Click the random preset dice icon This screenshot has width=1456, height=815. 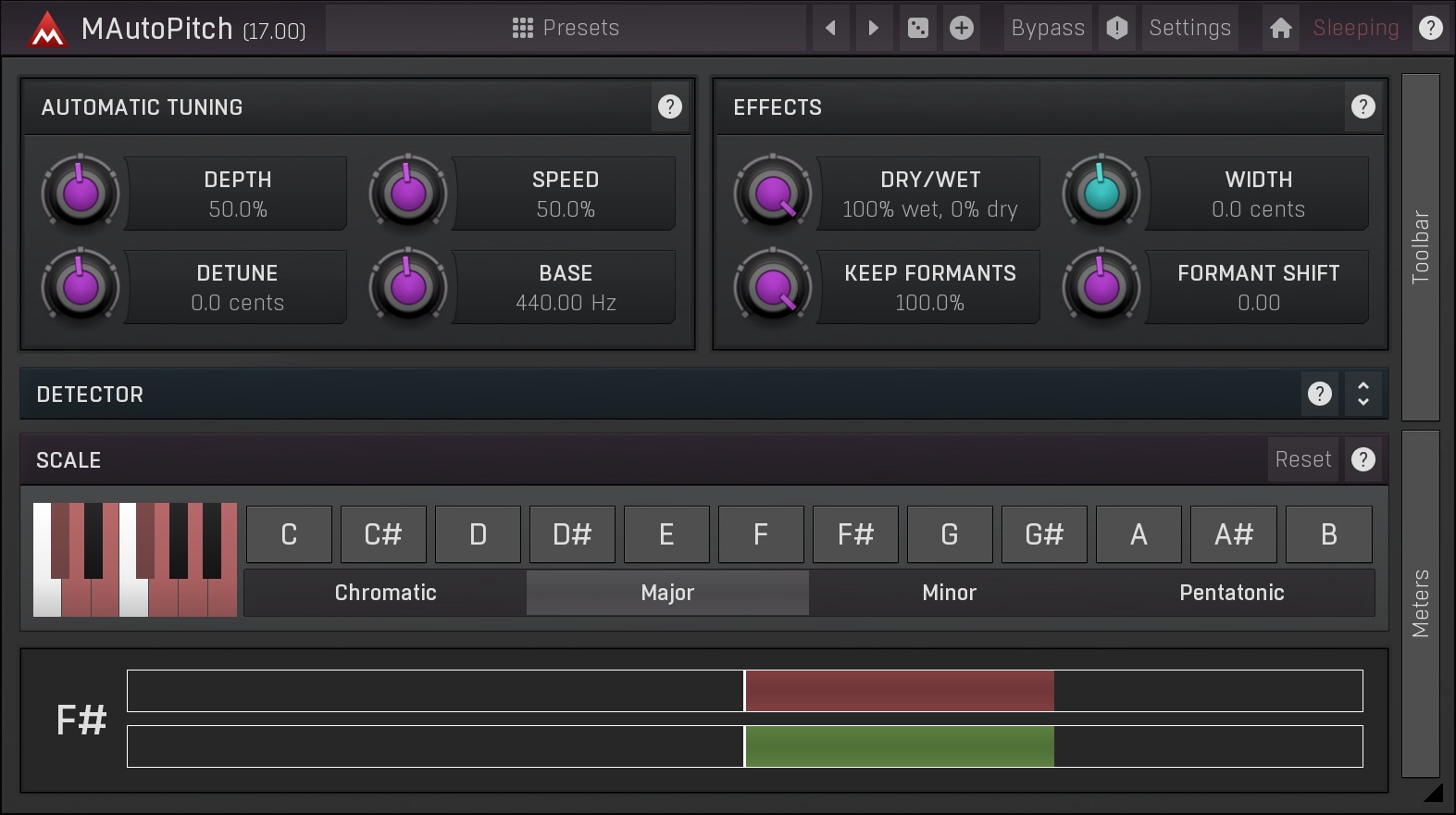(917, 28)
